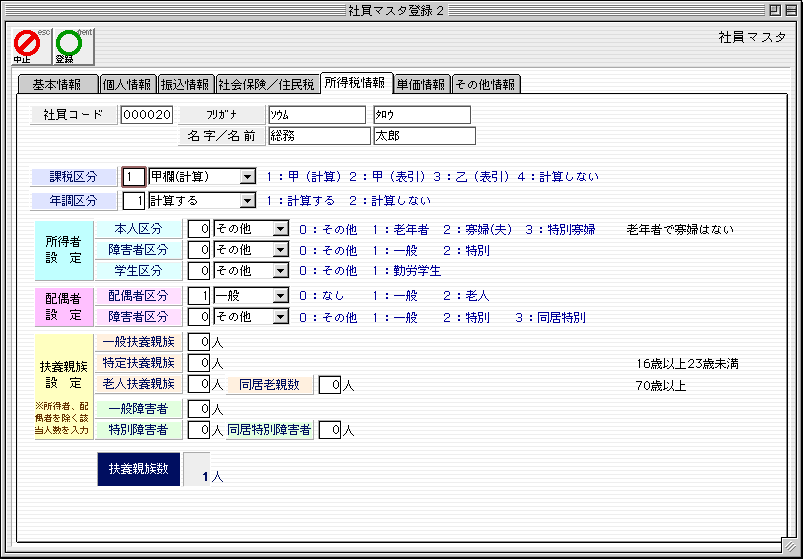Expand the 本人区分 dropdown
The image size is (803, 559).
(x=251, y=229)
